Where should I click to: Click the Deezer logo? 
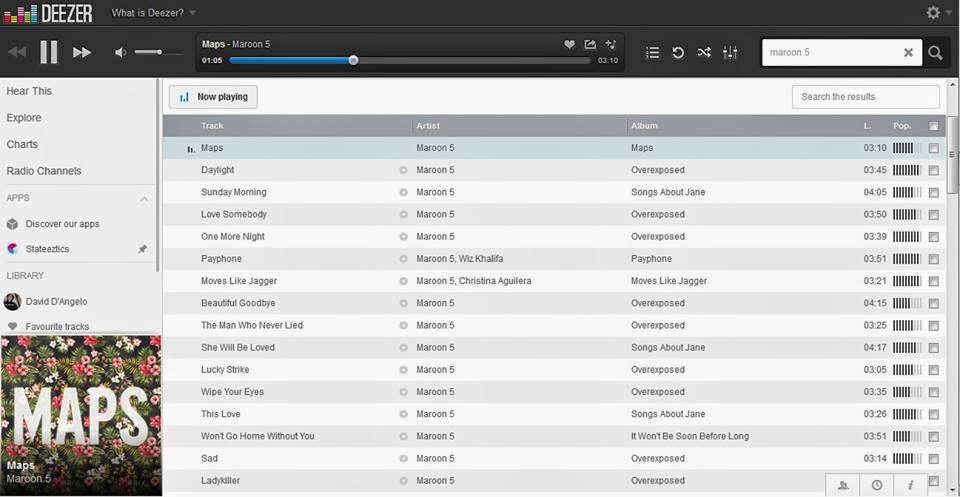point(48,12)
